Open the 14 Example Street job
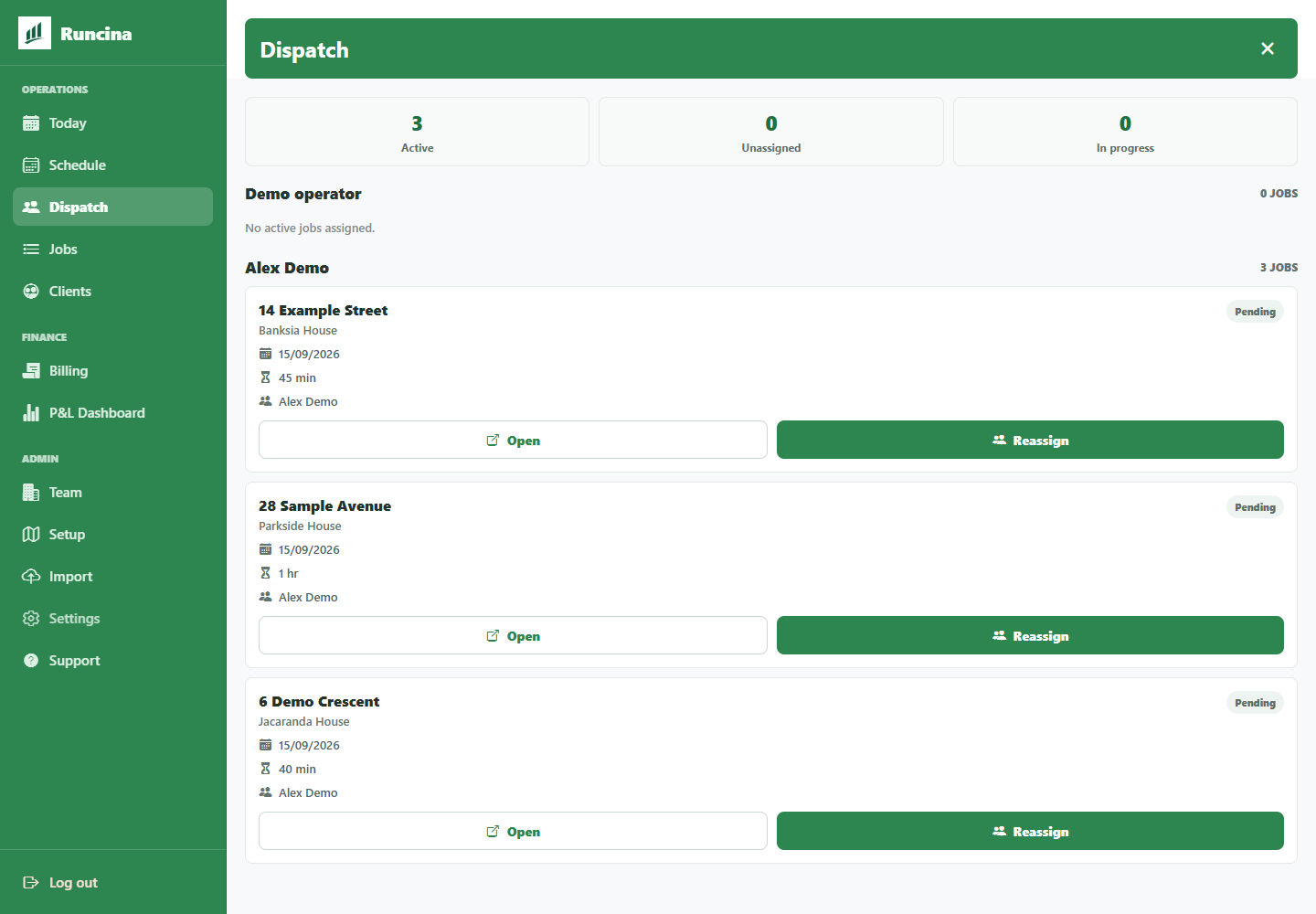Screen dimensions: 1316x914 [x=513, y=440]
